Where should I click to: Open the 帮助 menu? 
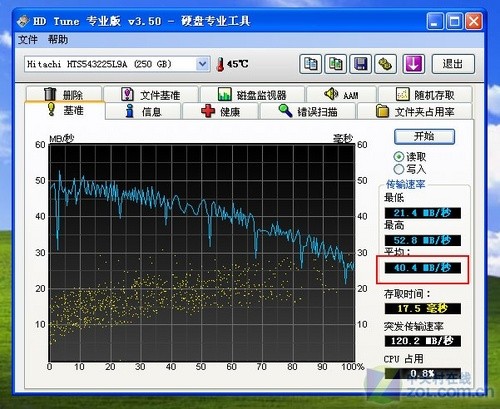point(58,40)
